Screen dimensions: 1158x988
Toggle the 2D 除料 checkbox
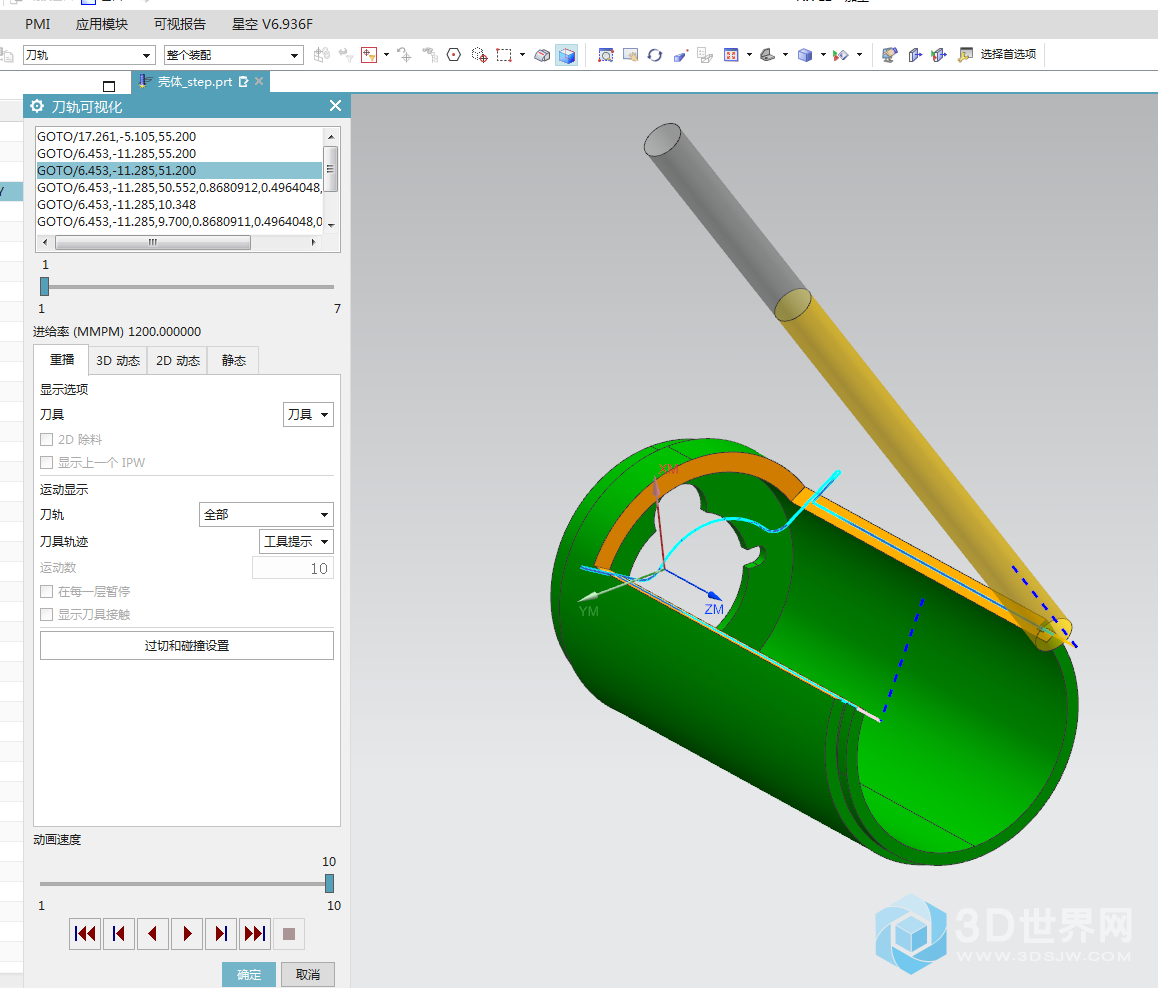pos(47,439)
